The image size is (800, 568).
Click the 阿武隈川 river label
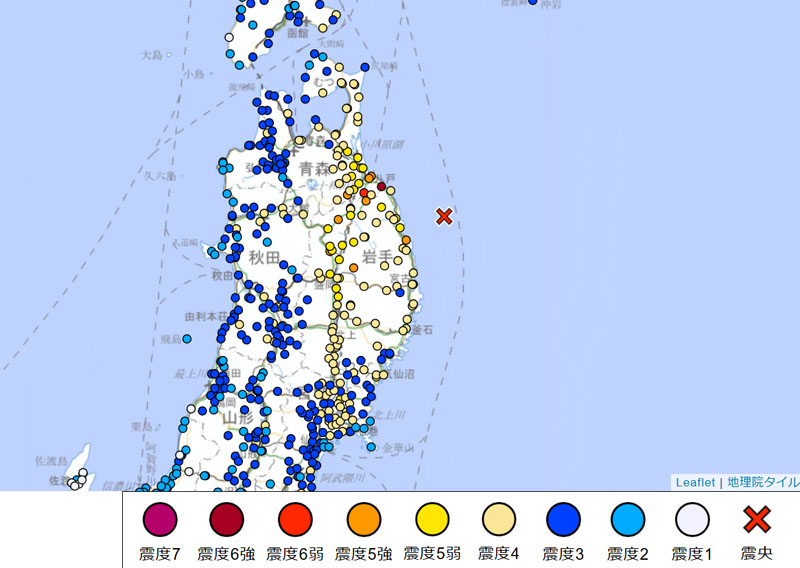coord(343,478)
